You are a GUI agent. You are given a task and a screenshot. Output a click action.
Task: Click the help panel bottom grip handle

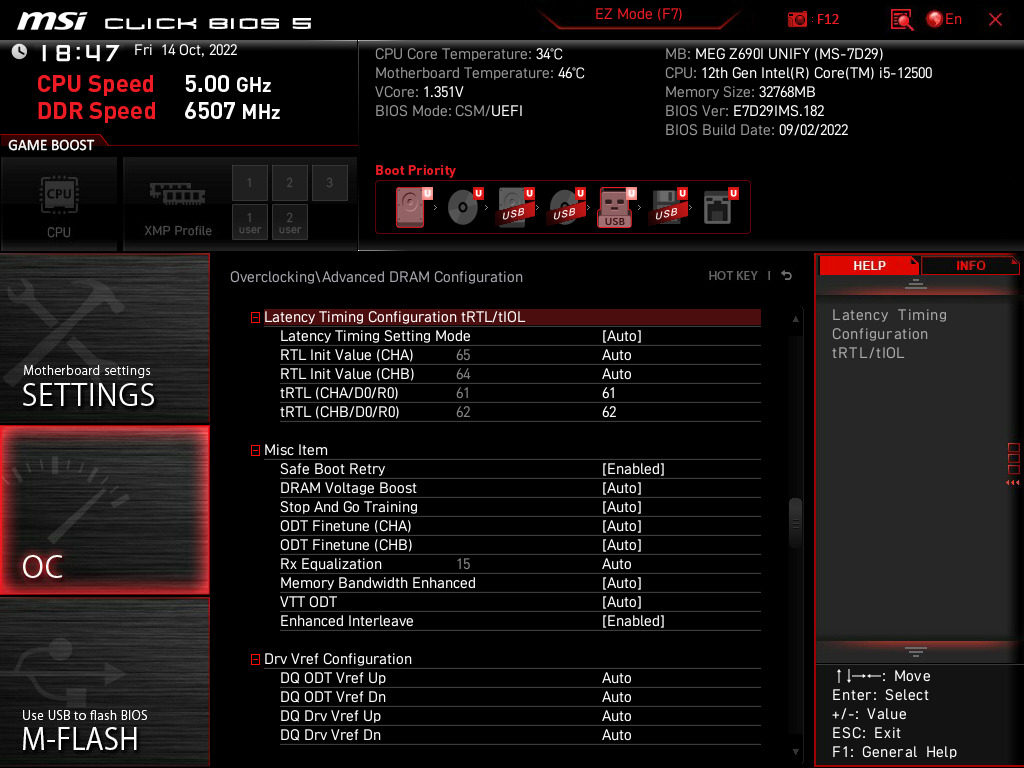(916, 651)
